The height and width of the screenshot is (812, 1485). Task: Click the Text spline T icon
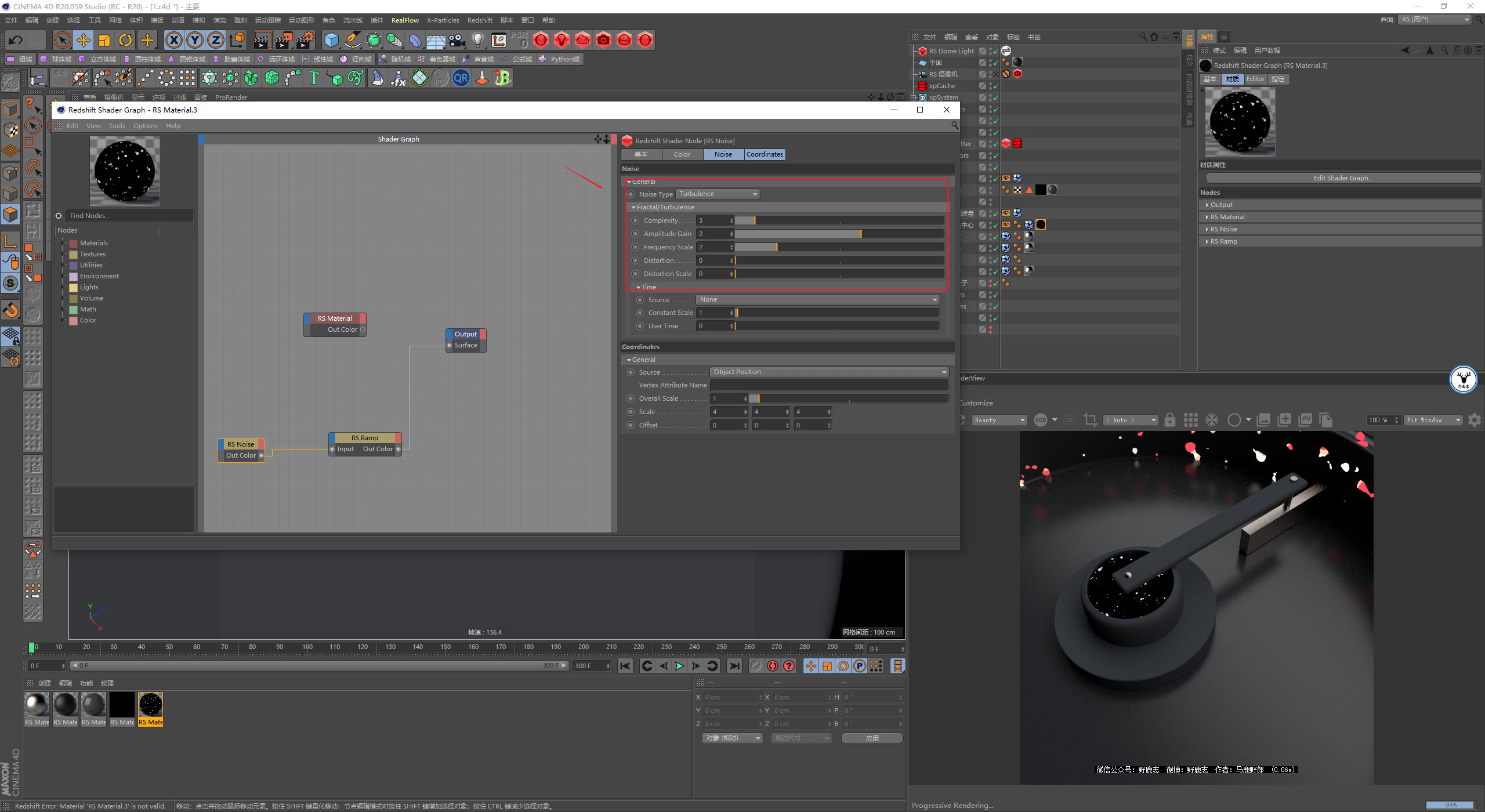point(314,78)
